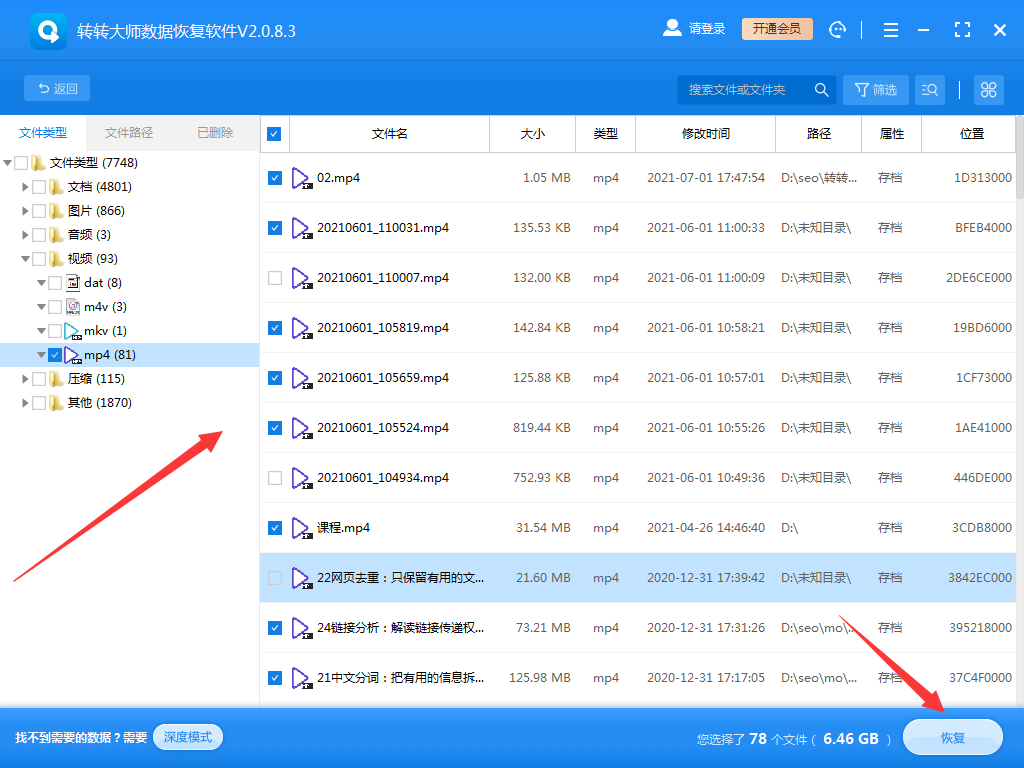This screenshot has height=768, width=1024.
Task: Expand the 文档 (4801) tree node
Action: tap(25, 187)
